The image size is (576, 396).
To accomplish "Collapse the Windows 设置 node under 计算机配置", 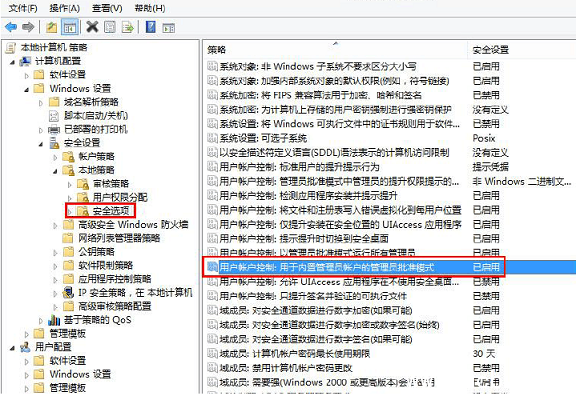I will (26, 89).
